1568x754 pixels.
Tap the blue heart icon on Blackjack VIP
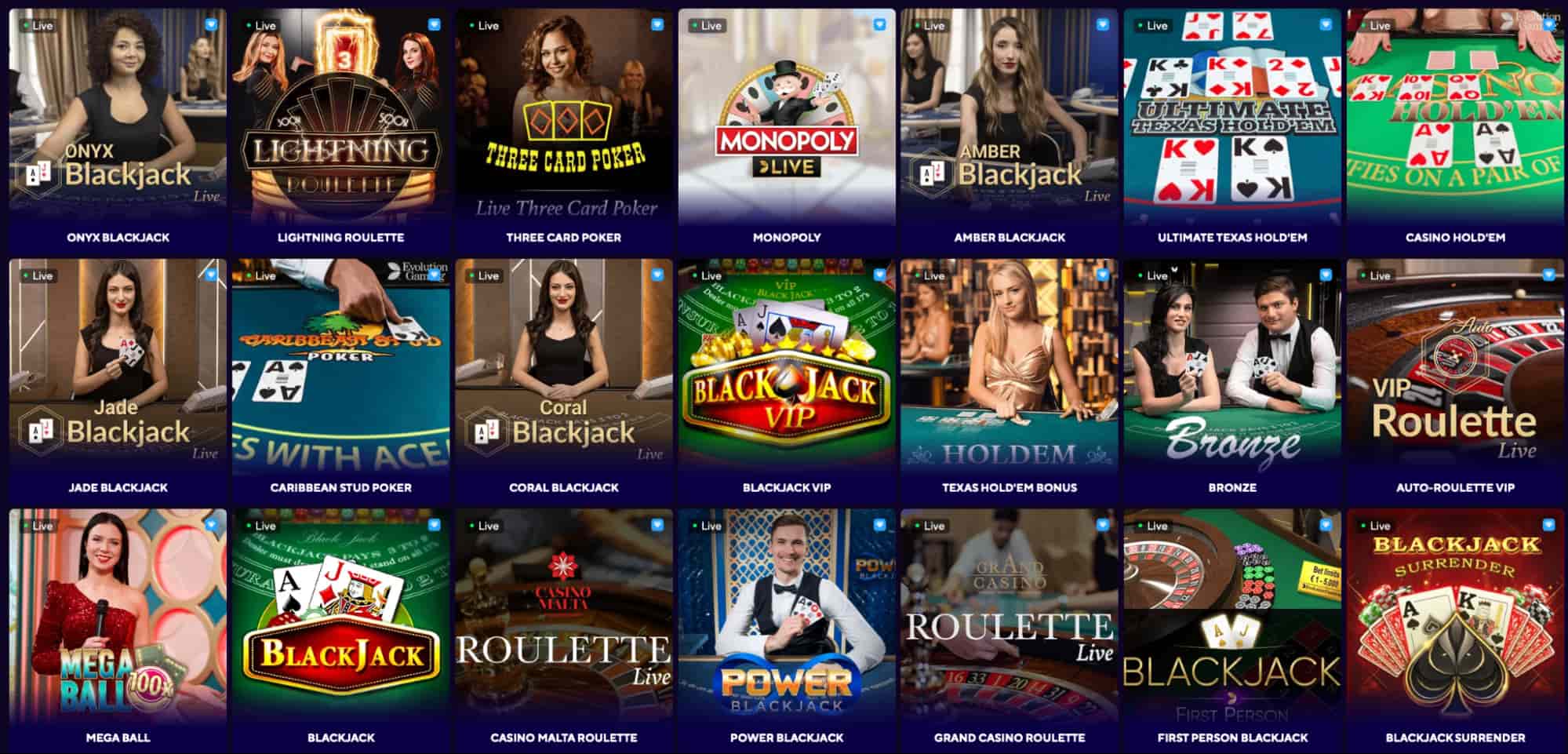point(879,275)
